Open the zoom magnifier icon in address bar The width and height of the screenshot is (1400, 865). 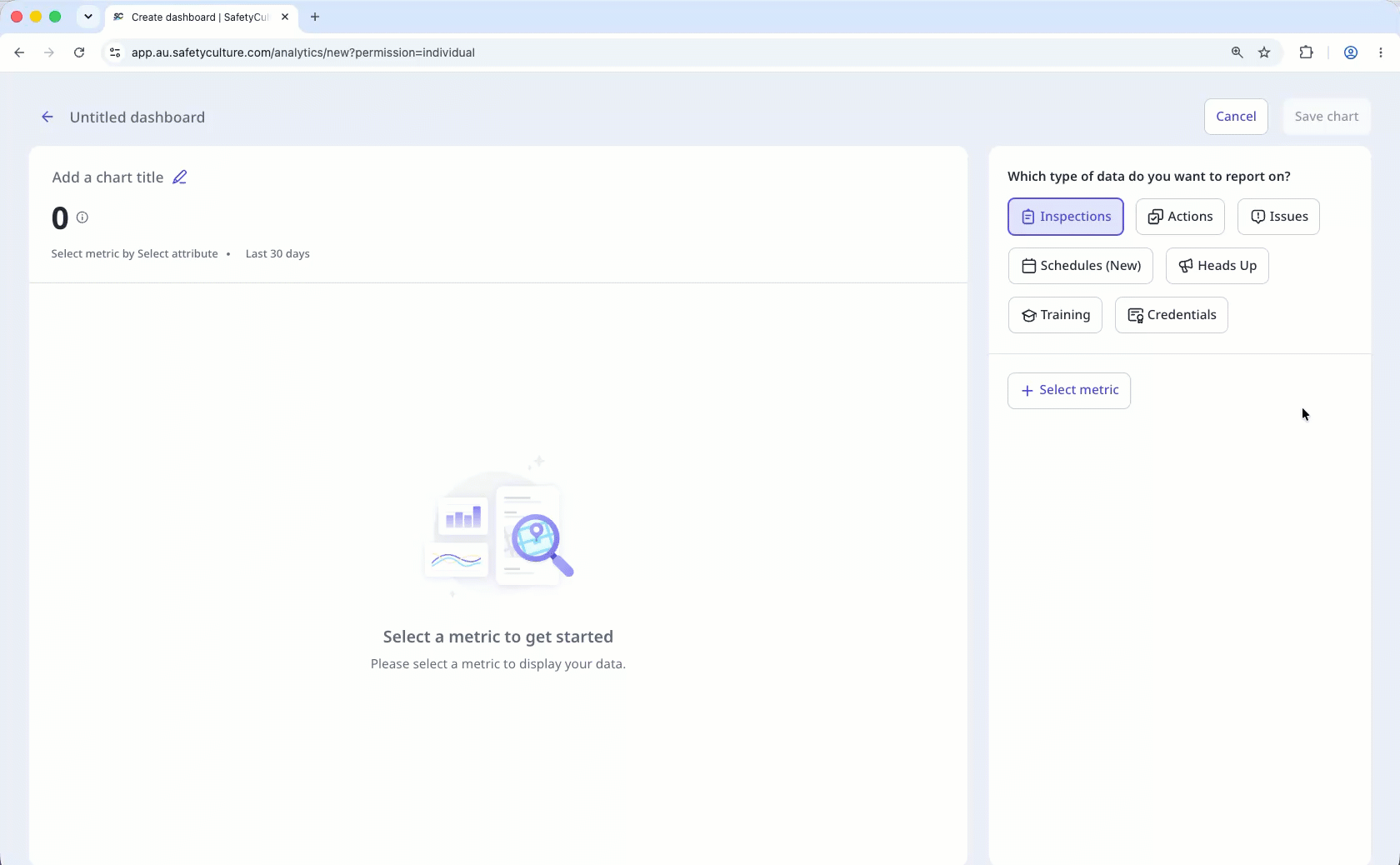[1237, 52]
